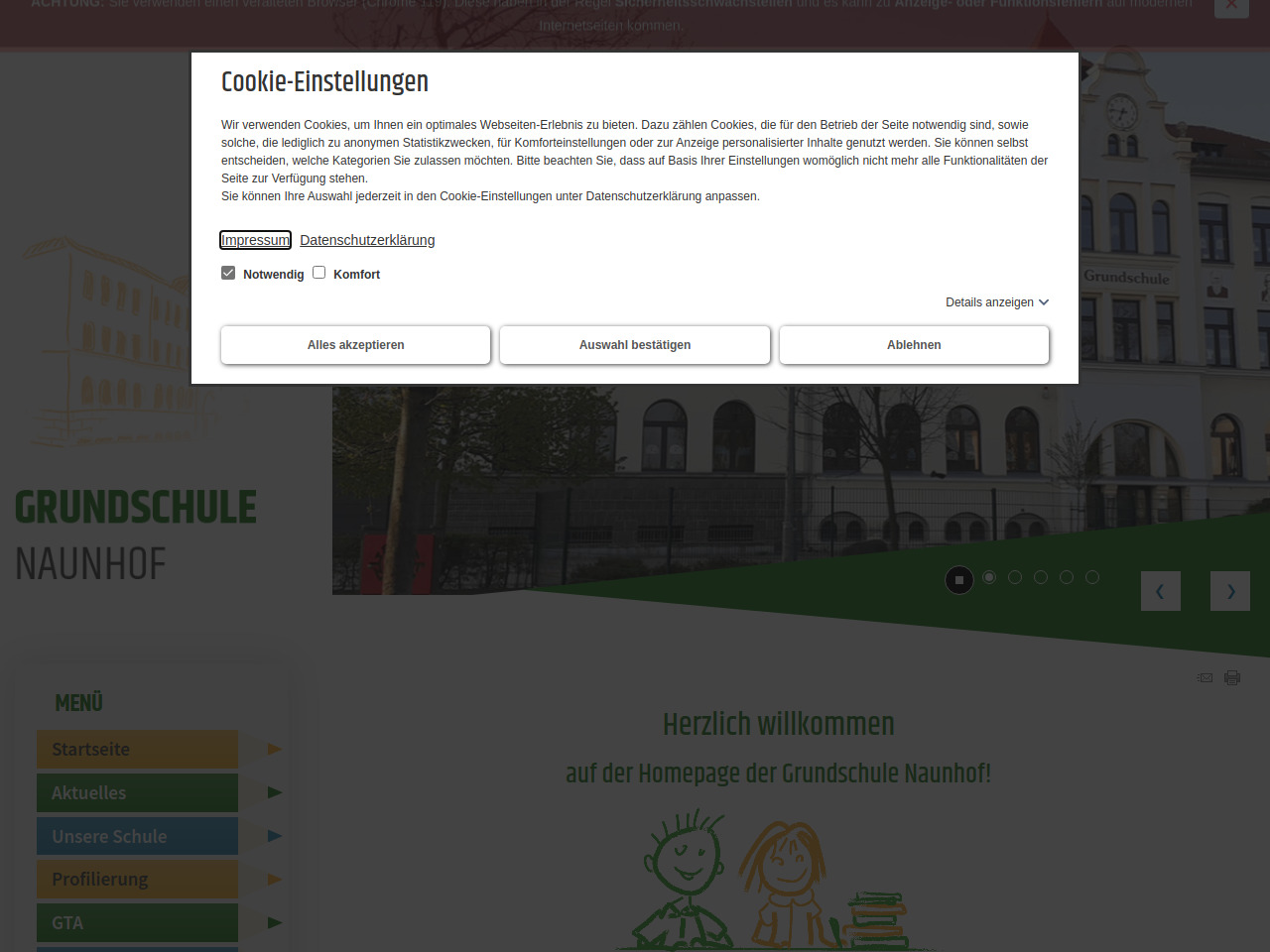Screen dimensions: 1270x952
Task: Expand arrow next to Startseite
Action: [x=275, y=750]
